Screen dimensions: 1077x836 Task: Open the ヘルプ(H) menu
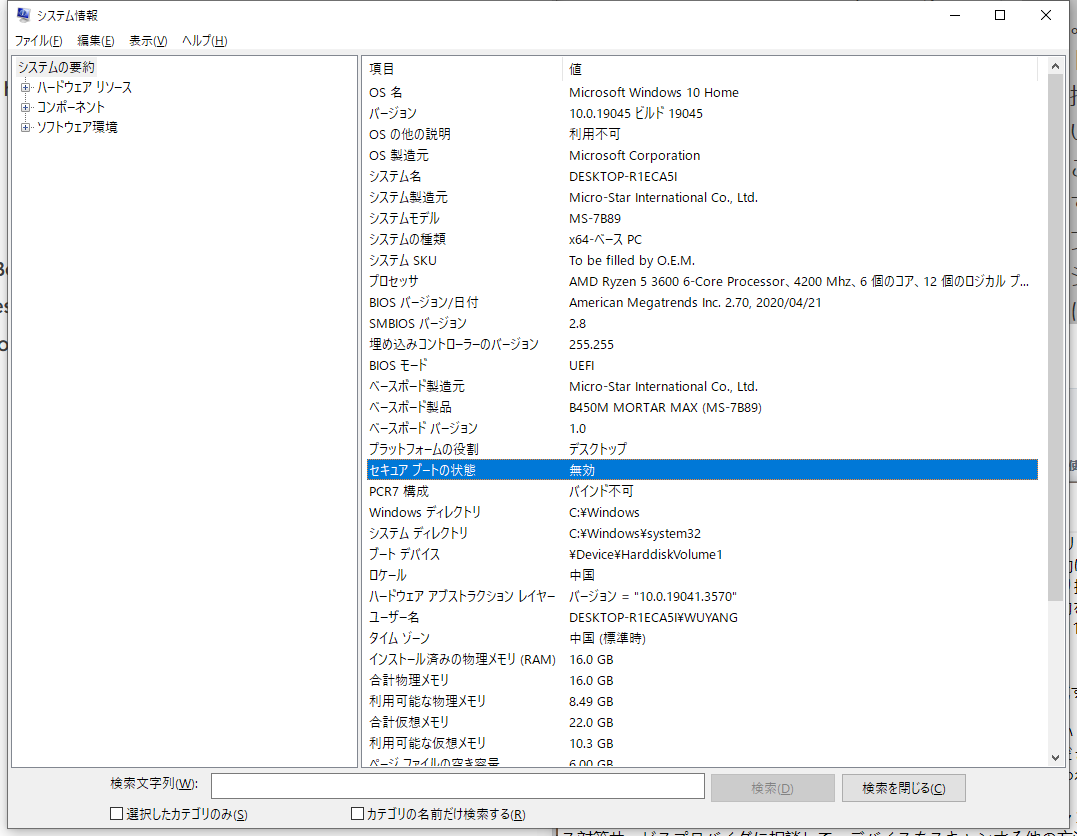pos(204,41)
